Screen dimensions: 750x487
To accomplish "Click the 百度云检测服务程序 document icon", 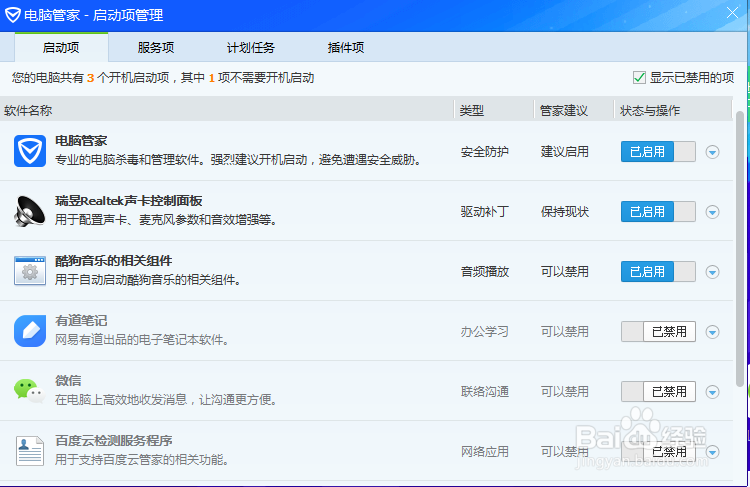I will (30, 451).
